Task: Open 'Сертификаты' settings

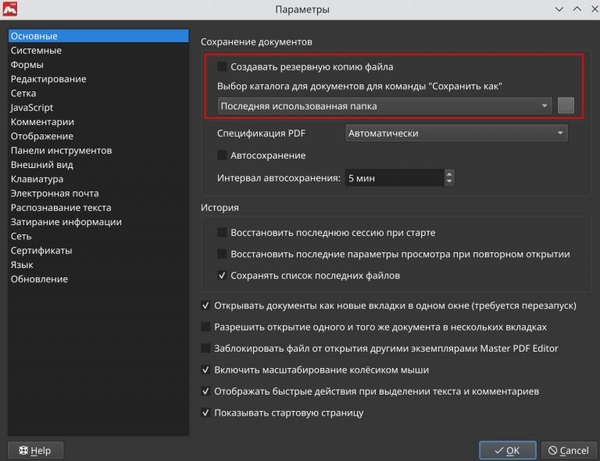Action: (99, 250)
